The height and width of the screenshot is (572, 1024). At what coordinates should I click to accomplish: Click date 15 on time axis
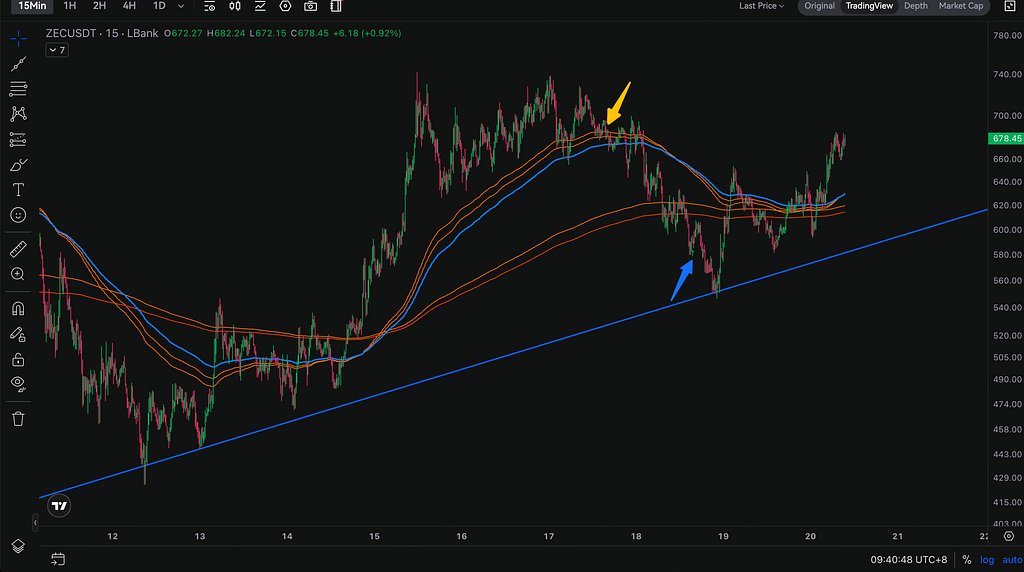374,536
